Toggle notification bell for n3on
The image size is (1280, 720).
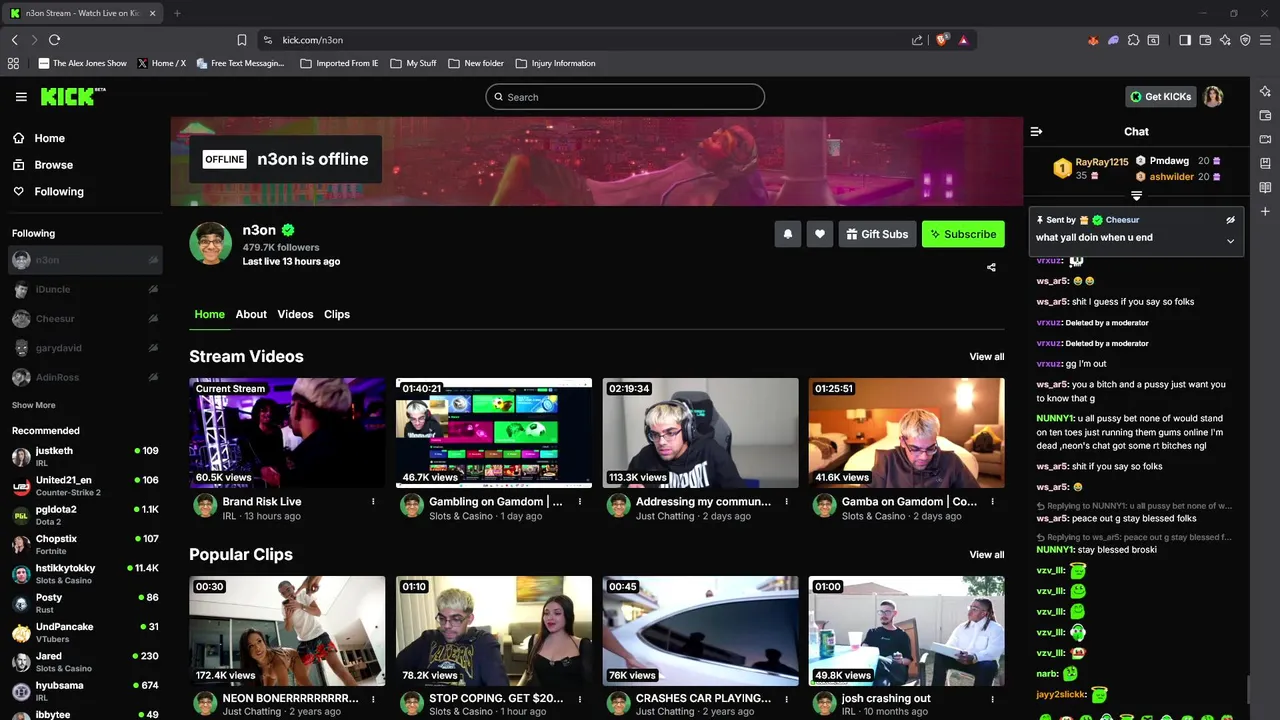(x=788, y=234)
